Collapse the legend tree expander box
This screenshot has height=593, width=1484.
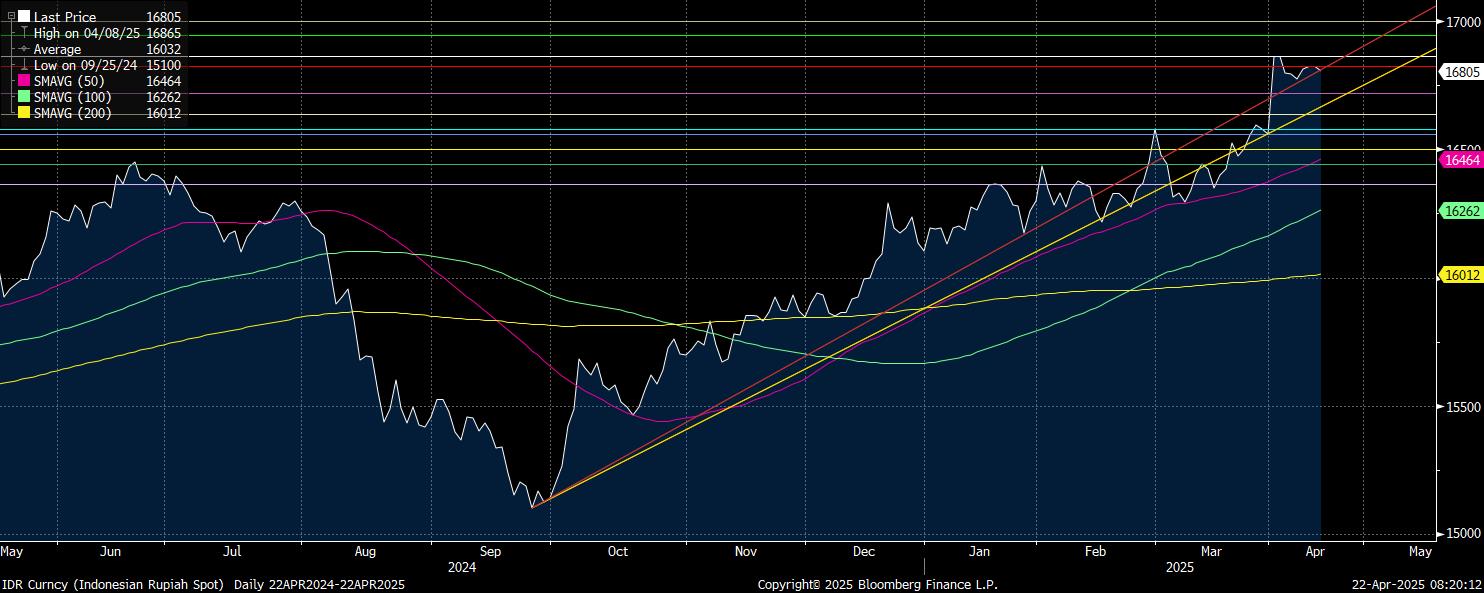[x=11, y=17]
